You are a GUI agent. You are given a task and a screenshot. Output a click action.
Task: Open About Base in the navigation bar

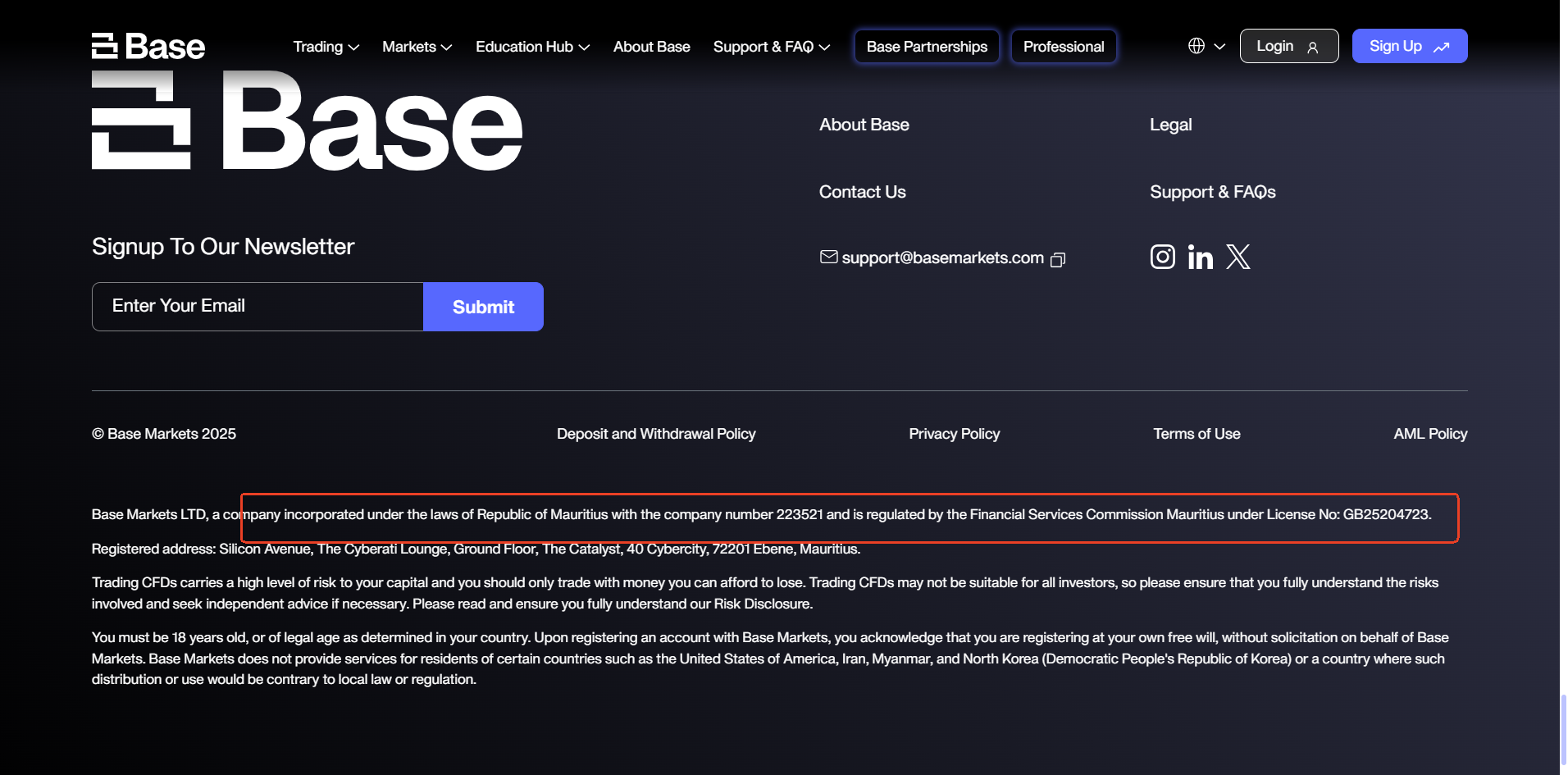[651, 47]
